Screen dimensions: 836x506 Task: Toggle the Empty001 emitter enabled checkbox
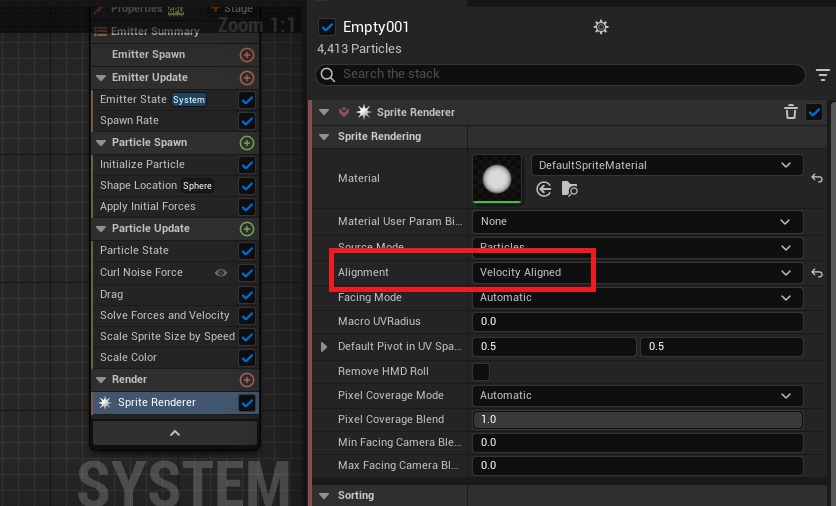(326, 27)
